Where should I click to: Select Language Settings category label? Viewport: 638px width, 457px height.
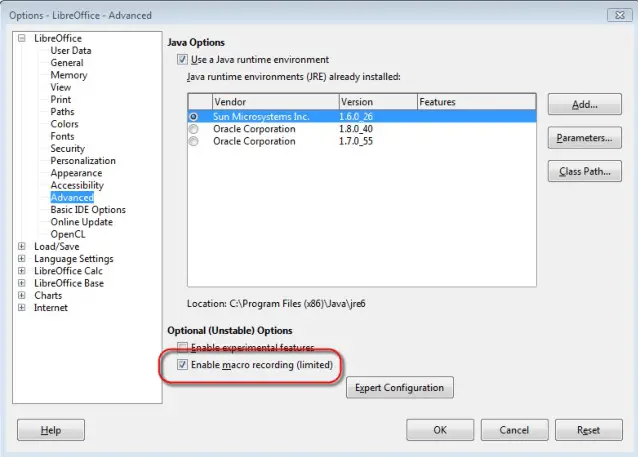click(74, 259)
